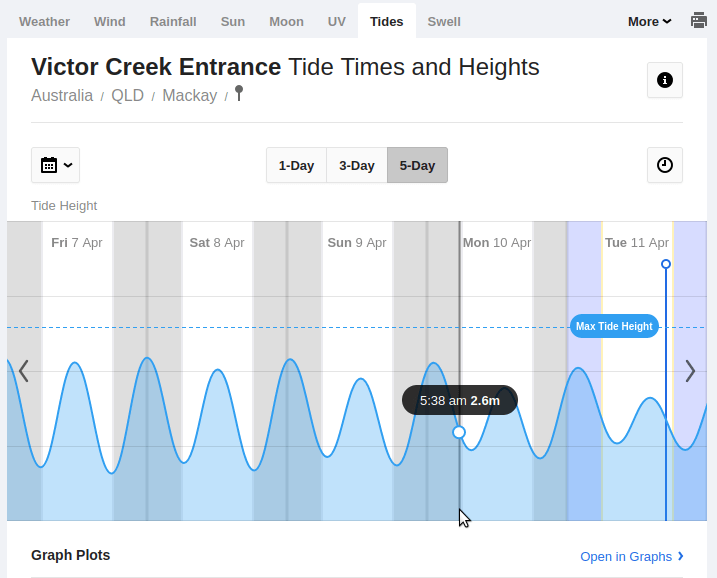The image size is (717, 578).
Task: Click the clock time icon button
Action: click(x=665, y=165)
